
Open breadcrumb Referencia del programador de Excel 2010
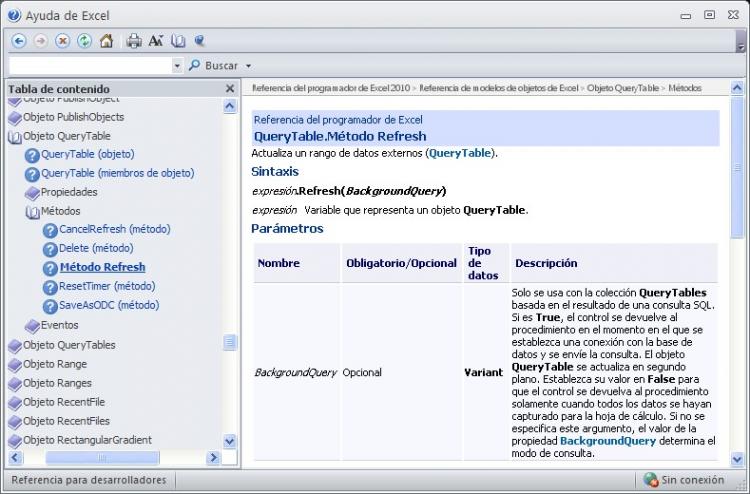[331, 88]
